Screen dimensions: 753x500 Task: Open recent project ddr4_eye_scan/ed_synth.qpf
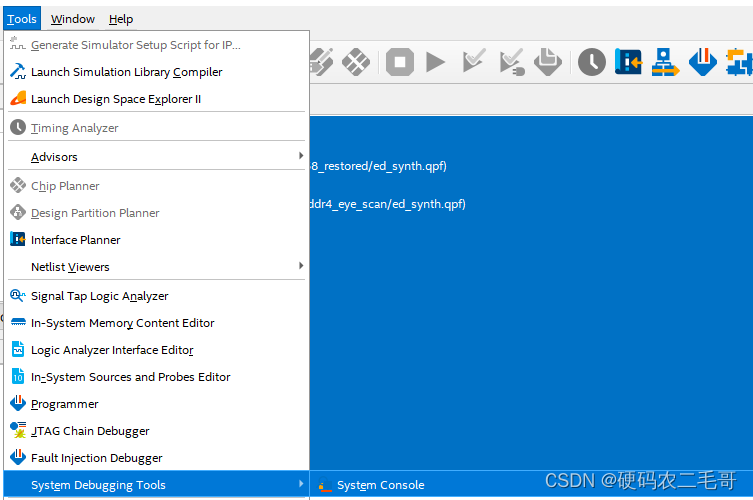point(387,204)
